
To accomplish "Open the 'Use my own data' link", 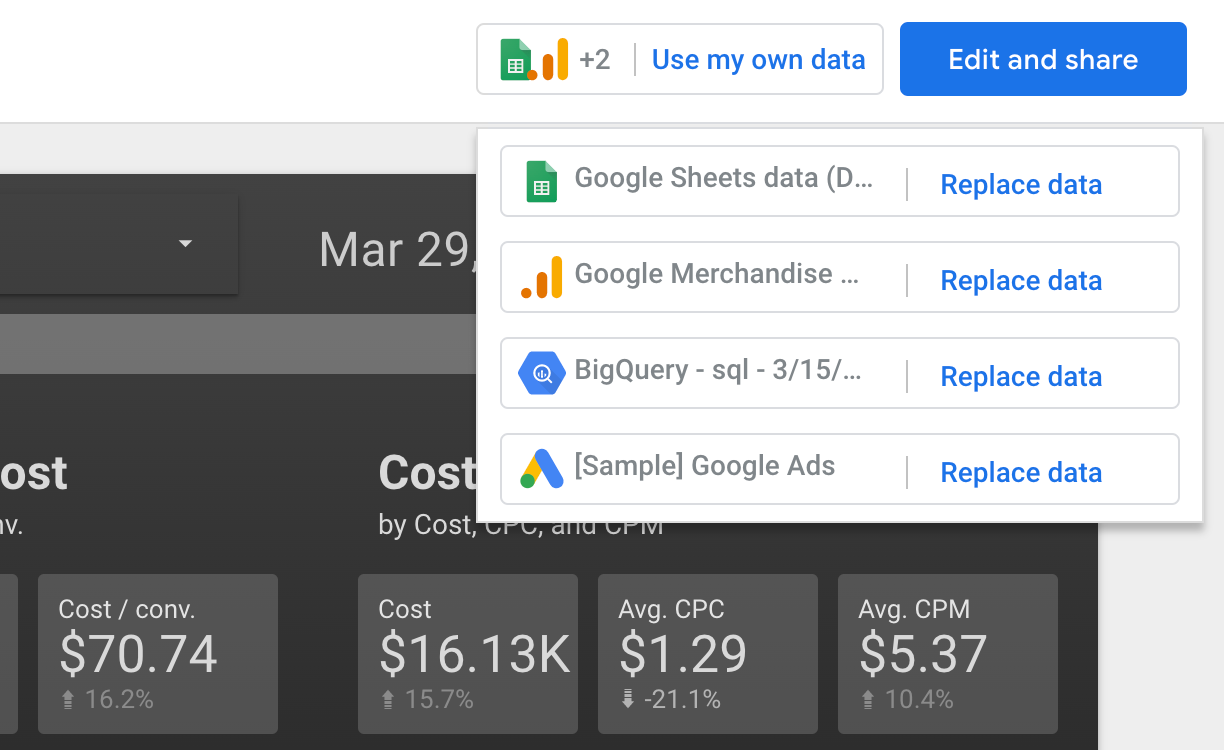I will tap(758, 60).
